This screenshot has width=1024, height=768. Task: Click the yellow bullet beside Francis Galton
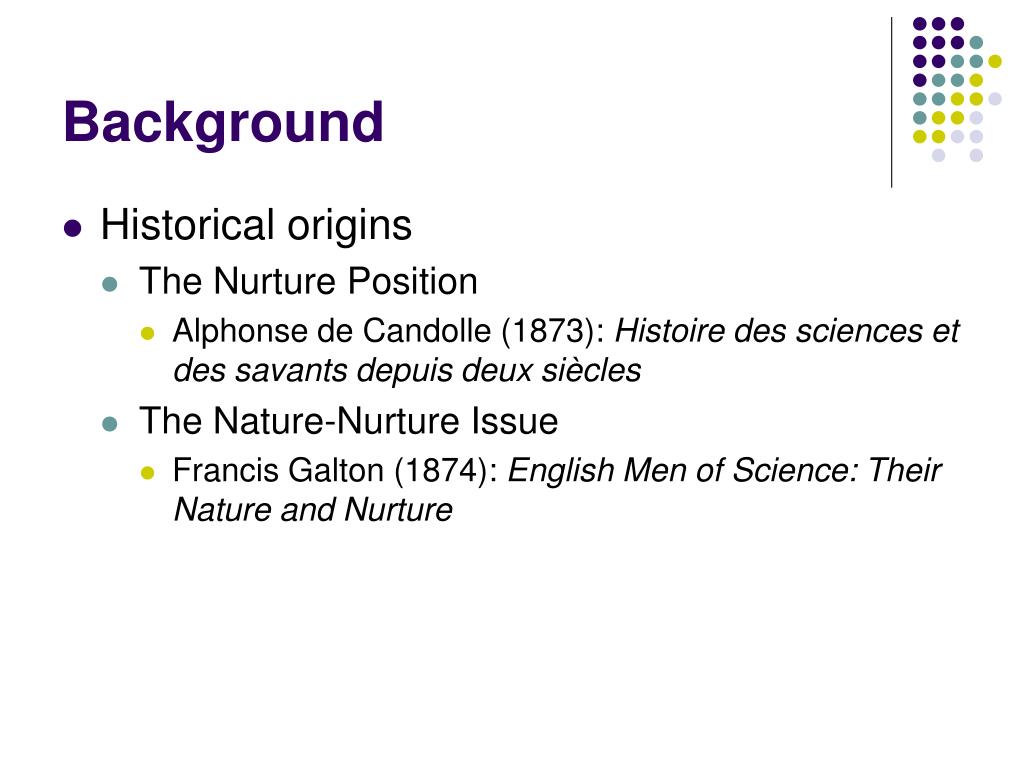(x=148, y=473)
